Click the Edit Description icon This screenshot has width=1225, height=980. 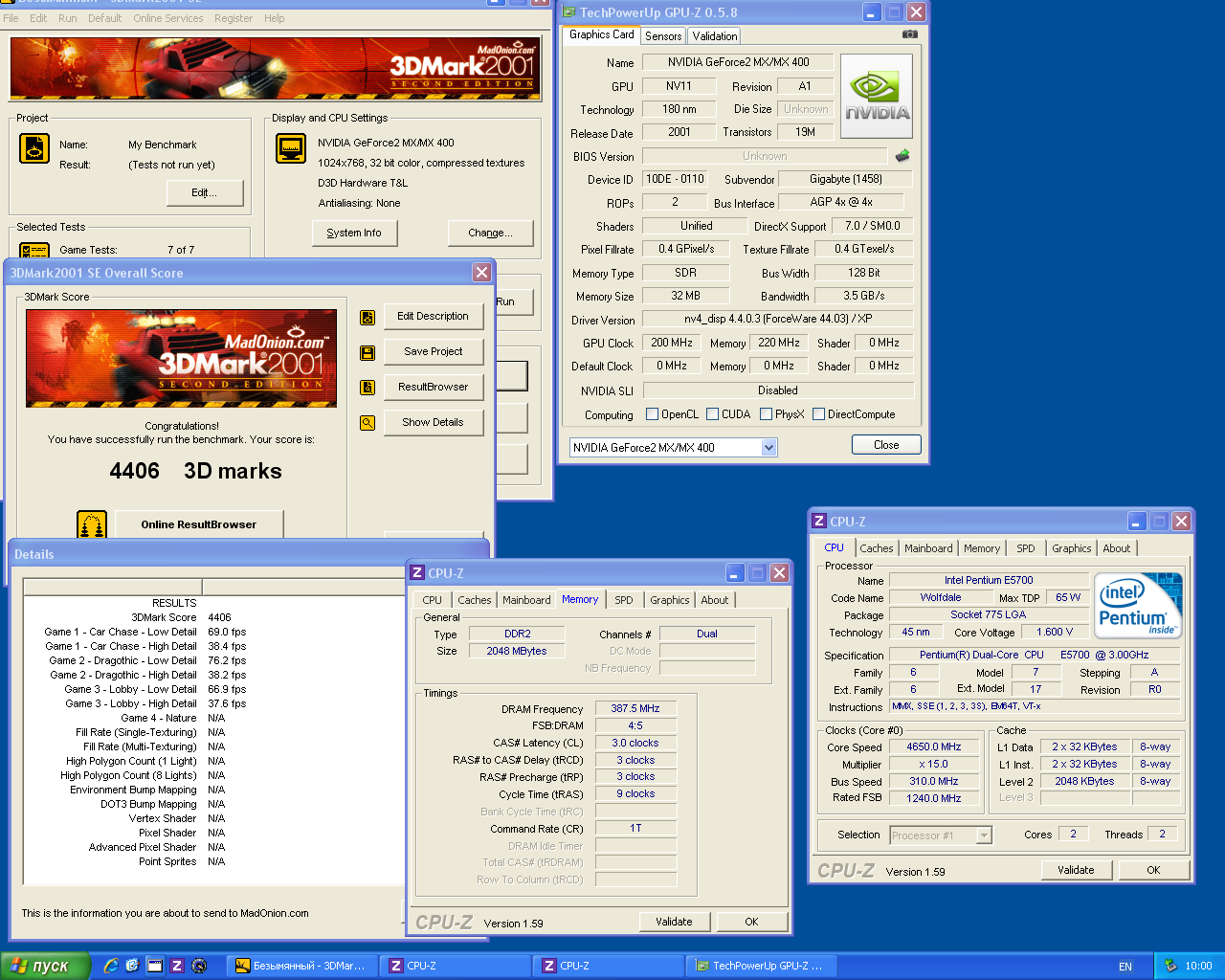click(367, 318)
